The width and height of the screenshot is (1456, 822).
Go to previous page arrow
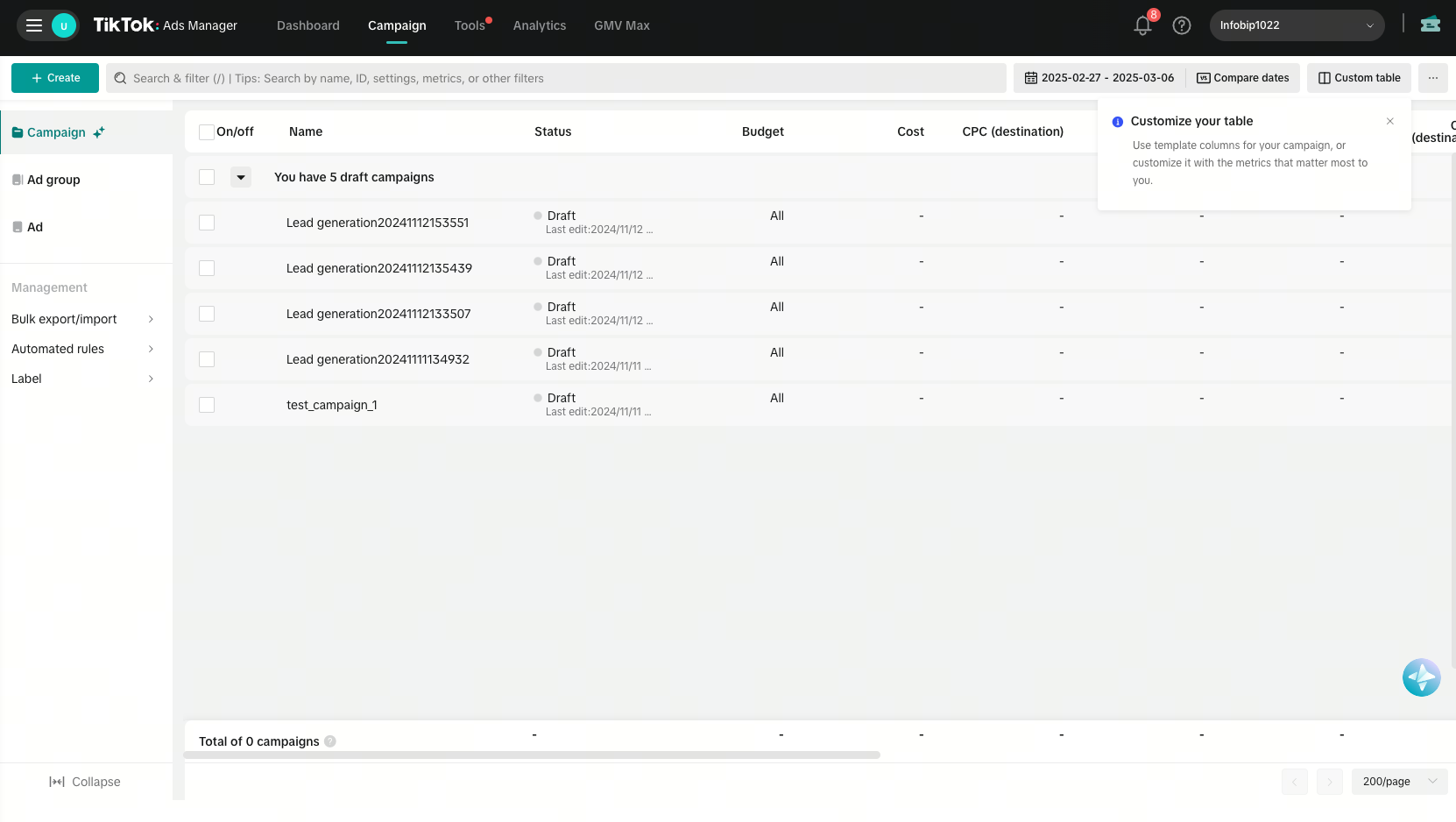point(1294,782)
